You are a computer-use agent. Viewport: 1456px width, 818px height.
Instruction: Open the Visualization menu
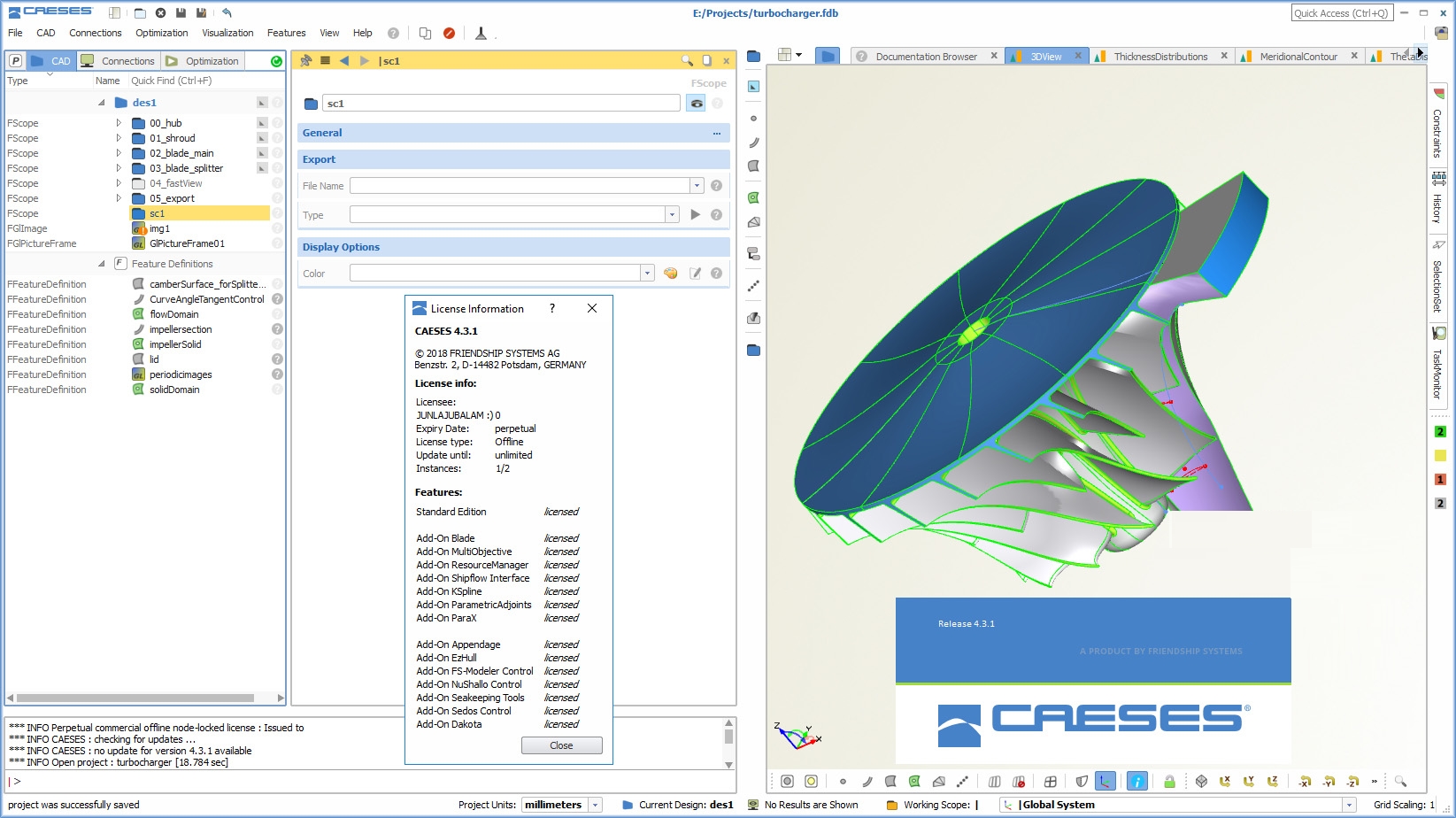tap(227, 33)
